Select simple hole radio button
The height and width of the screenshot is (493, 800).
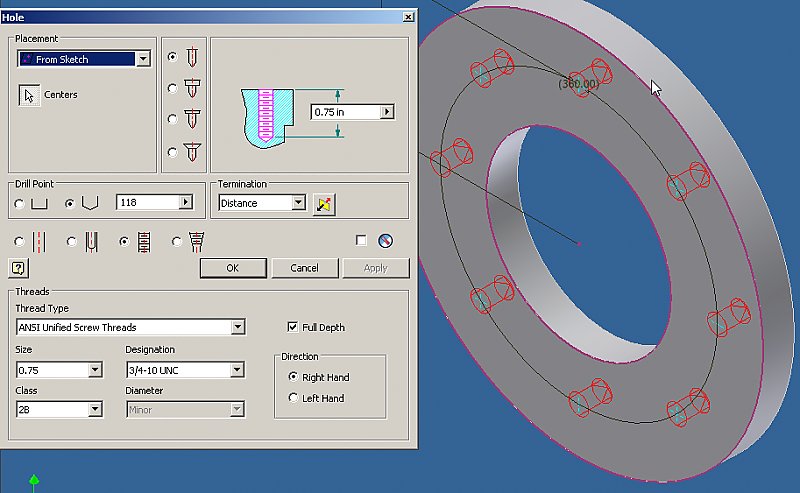19,241
